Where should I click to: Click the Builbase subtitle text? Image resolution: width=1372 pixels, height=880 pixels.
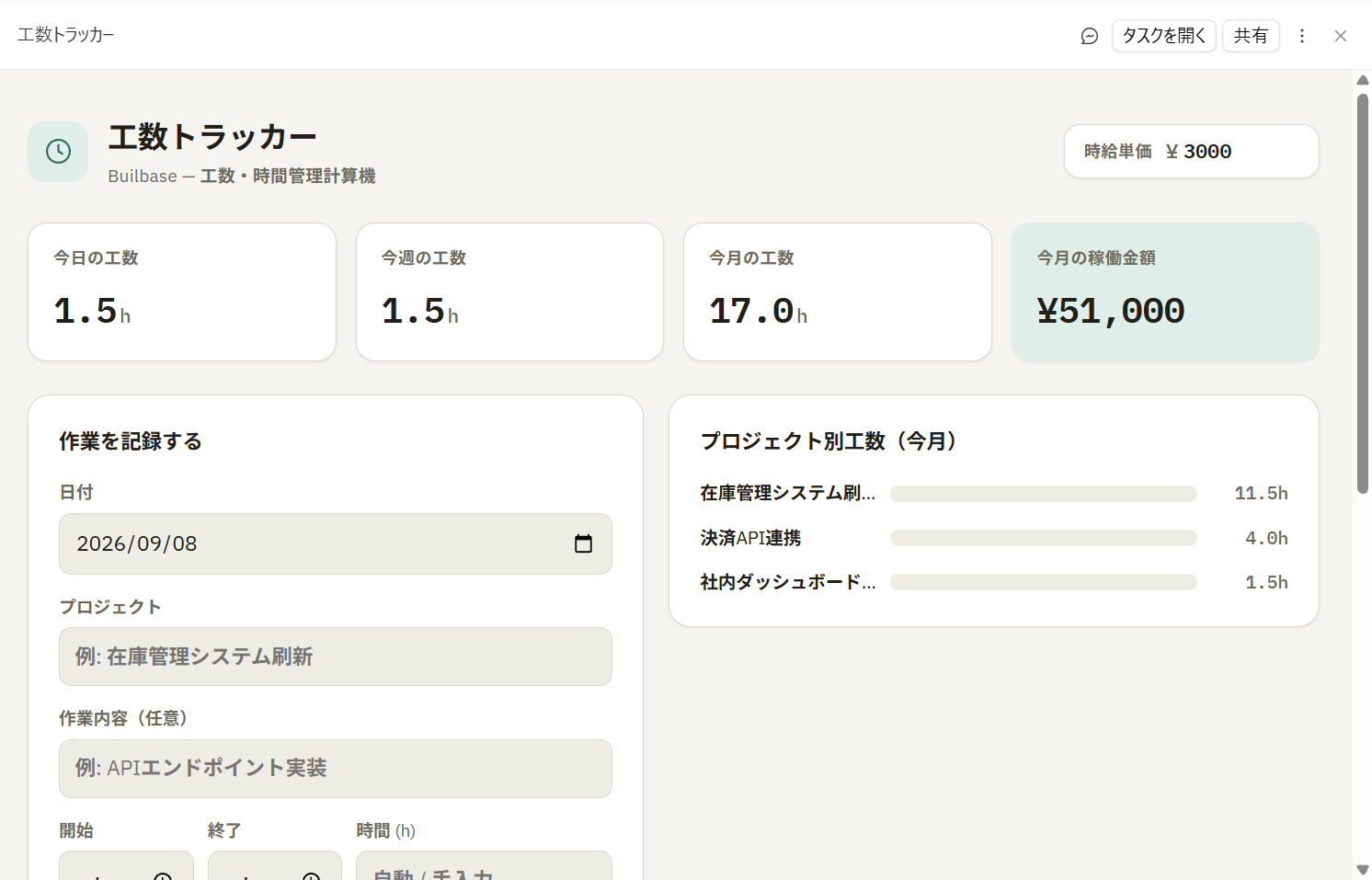(242, 176)
